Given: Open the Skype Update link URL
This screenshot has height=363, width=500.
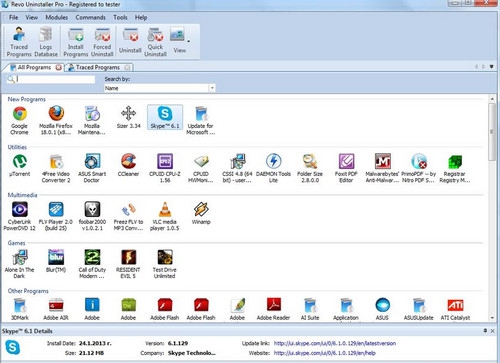Looking at the screenshot, I should point(335,343).
